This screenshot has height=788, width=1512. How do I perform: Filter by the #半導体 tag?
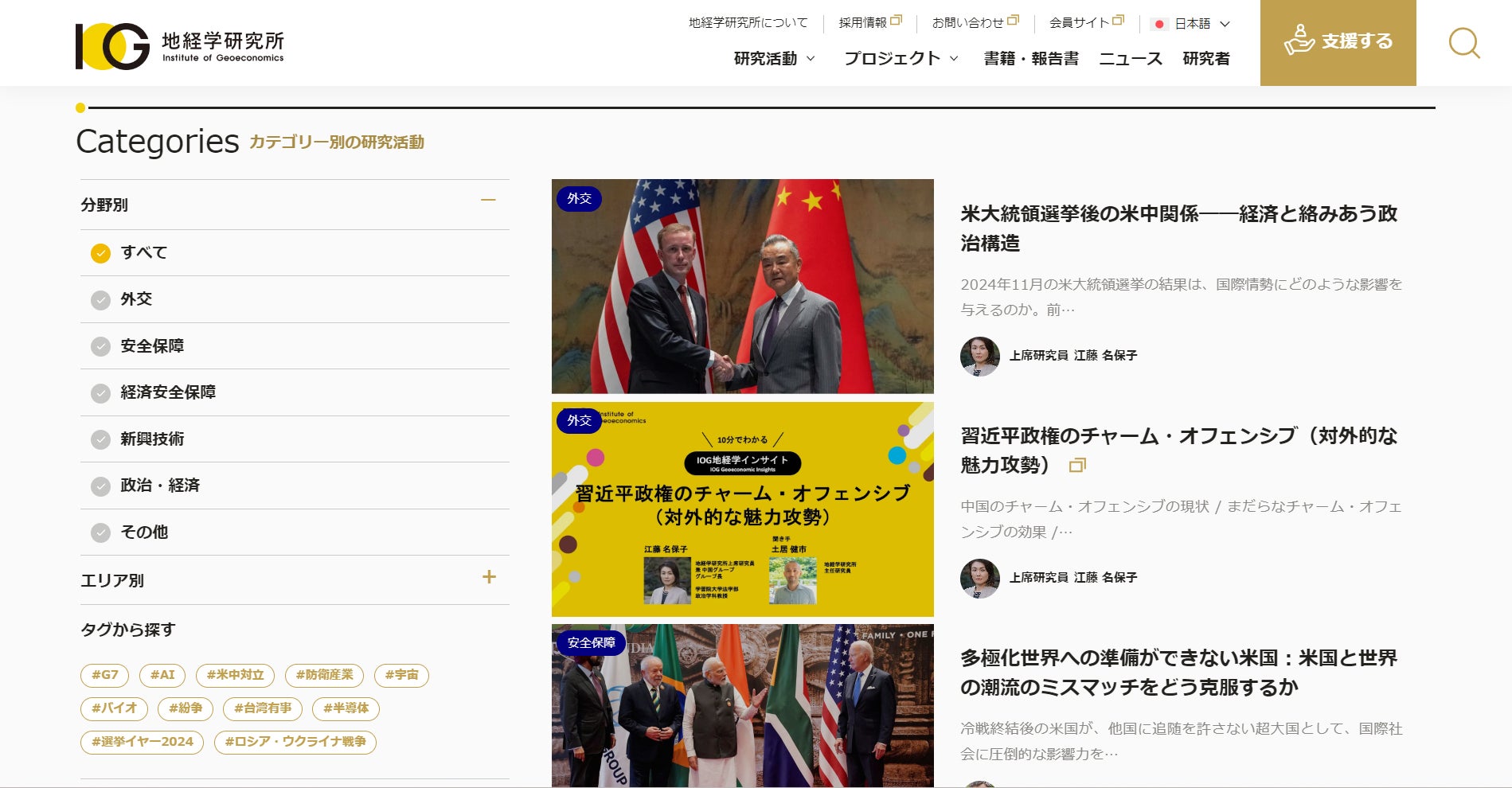click(x=346, y=708)
